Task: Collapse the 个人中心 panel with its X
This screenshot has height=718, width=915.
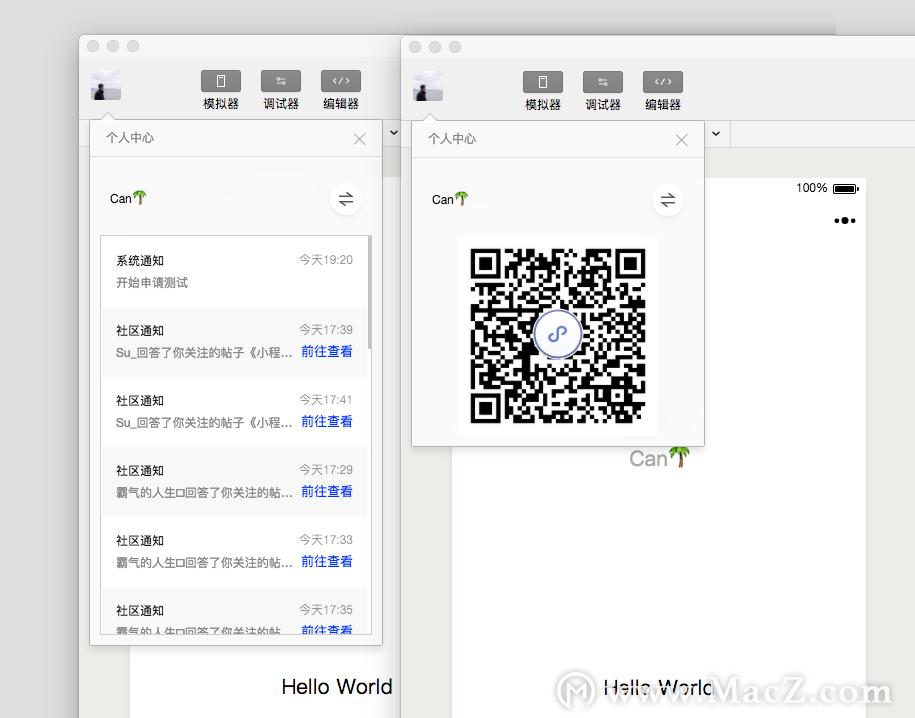Action: coord(681,140)
